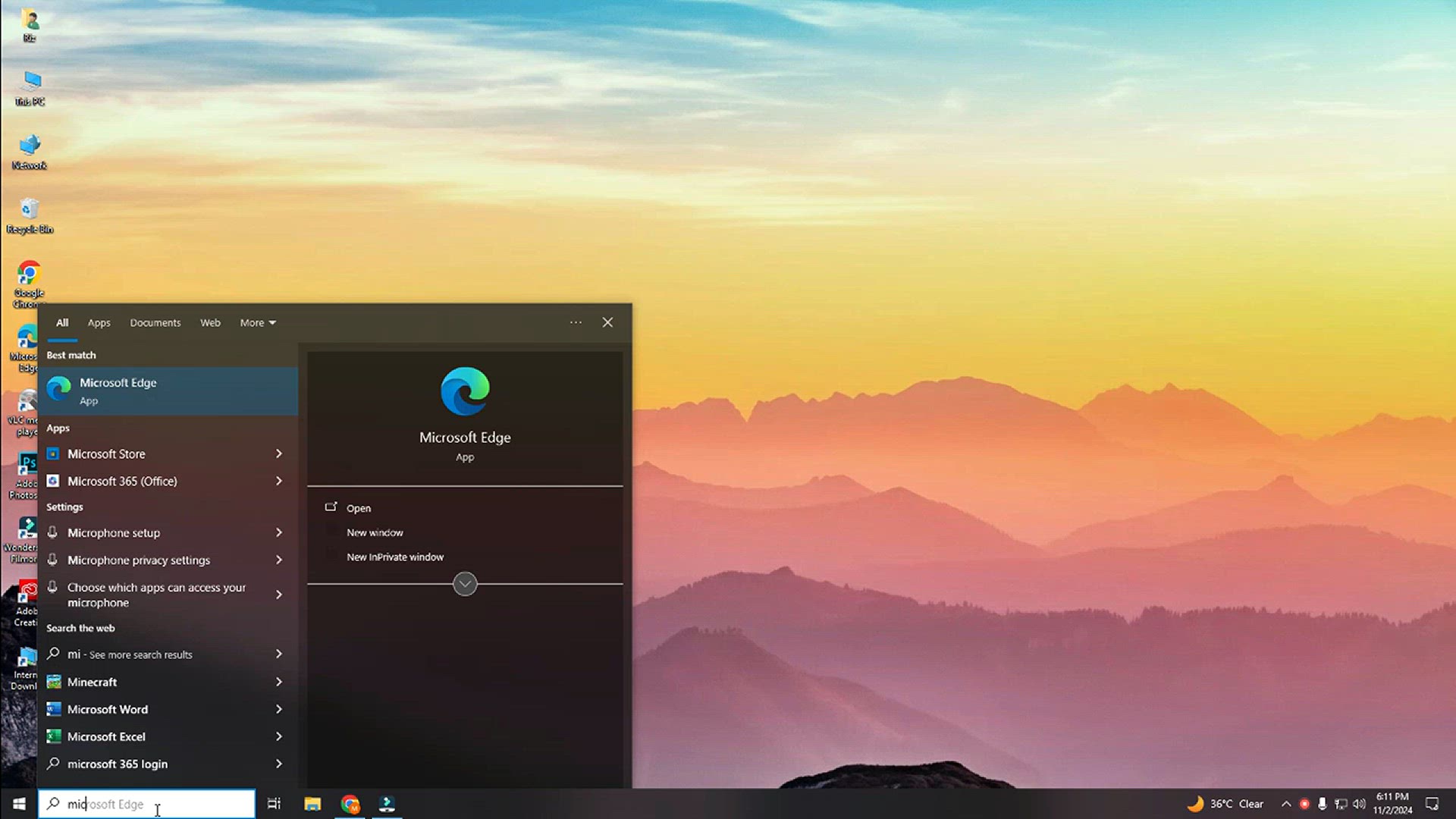
Task: Click the weather moon icon on taskbar
Action: (x=1195, y=803)
